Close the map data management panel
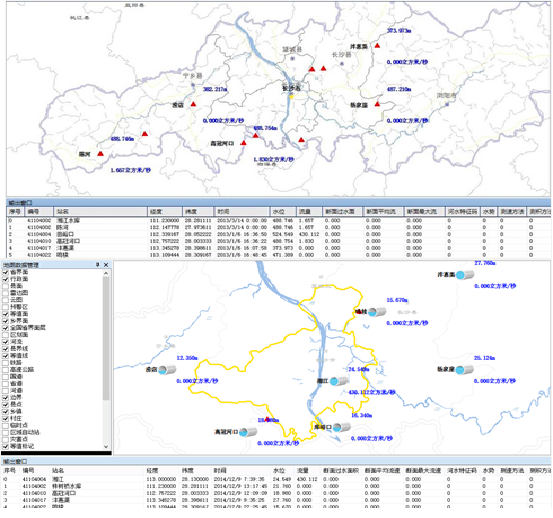This screenshot has width=553, height=518. point(106,264)
